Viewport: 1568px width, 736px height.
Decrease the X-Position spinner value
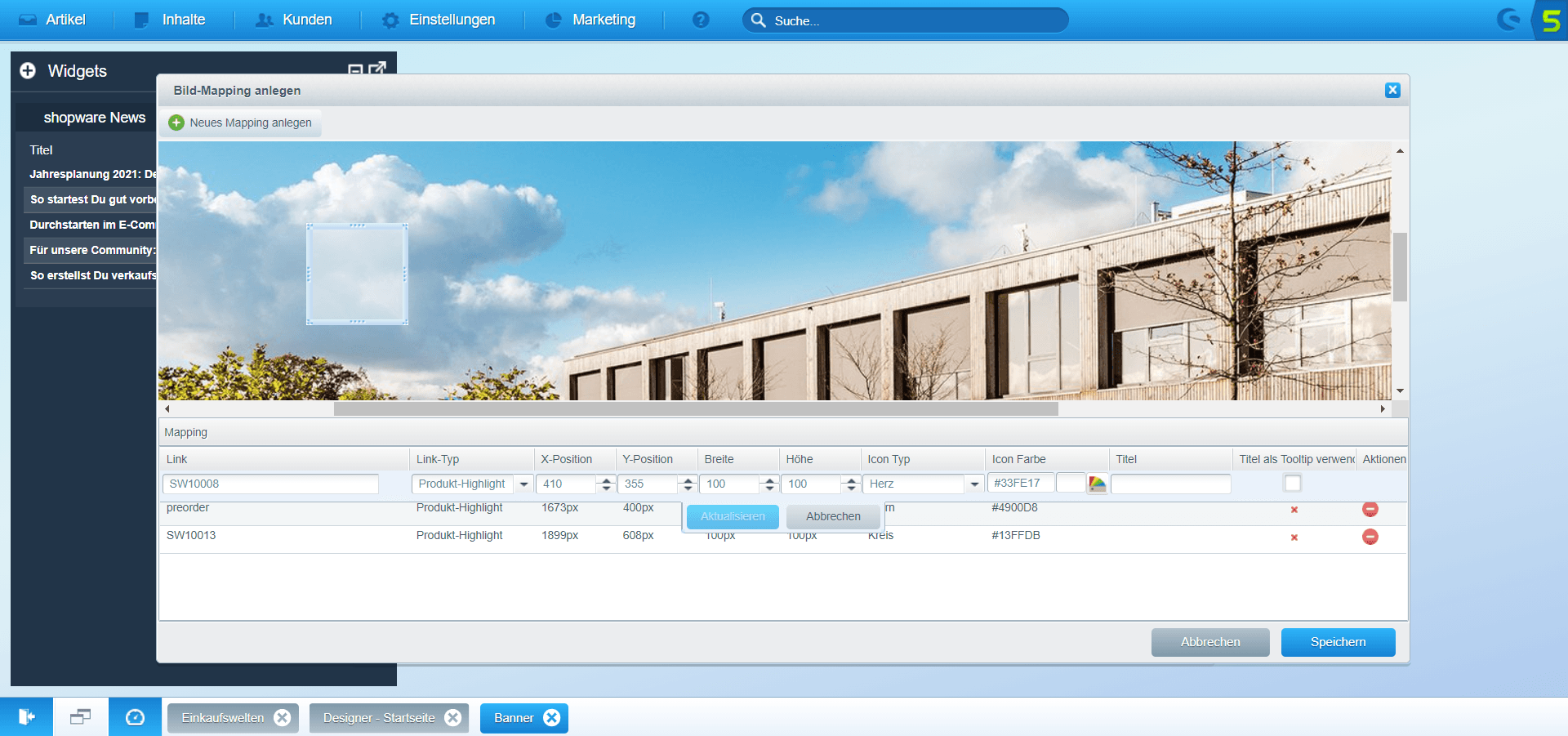[606, 488]
